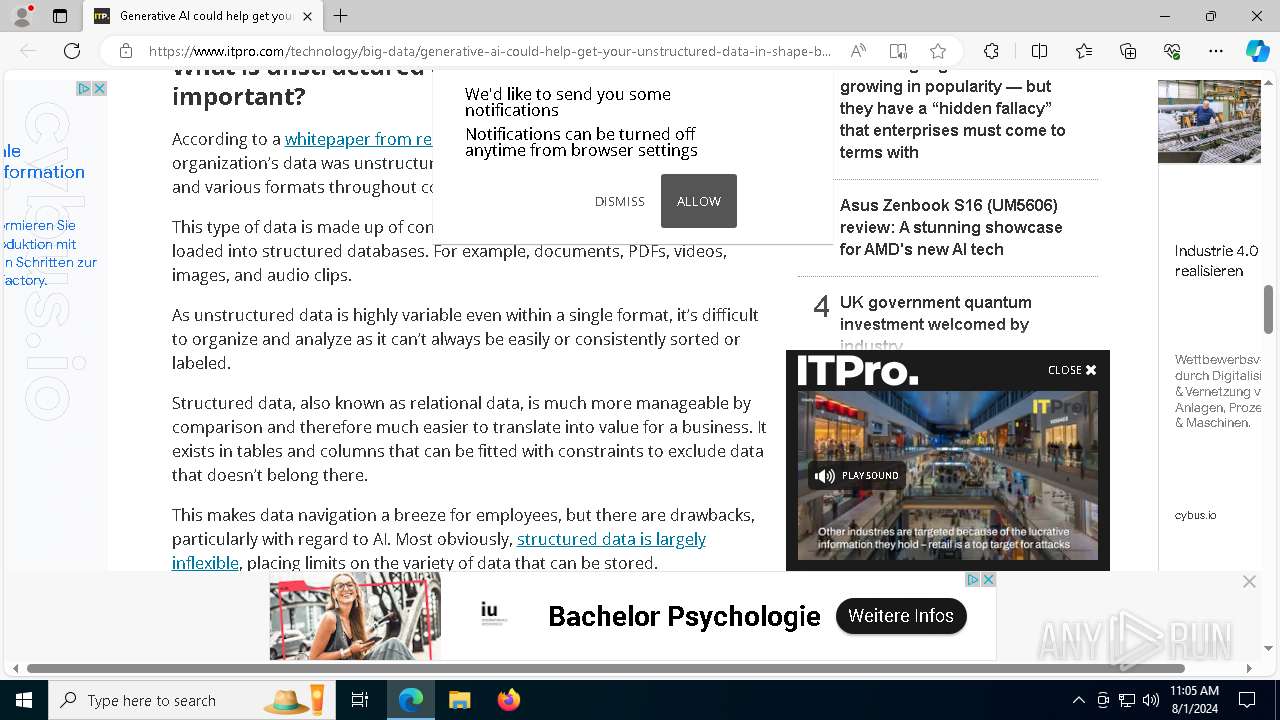Image resolution: width=1280 pixels, height=720 pixels.
Task: View site information lock icon
Action: (126, 51)
